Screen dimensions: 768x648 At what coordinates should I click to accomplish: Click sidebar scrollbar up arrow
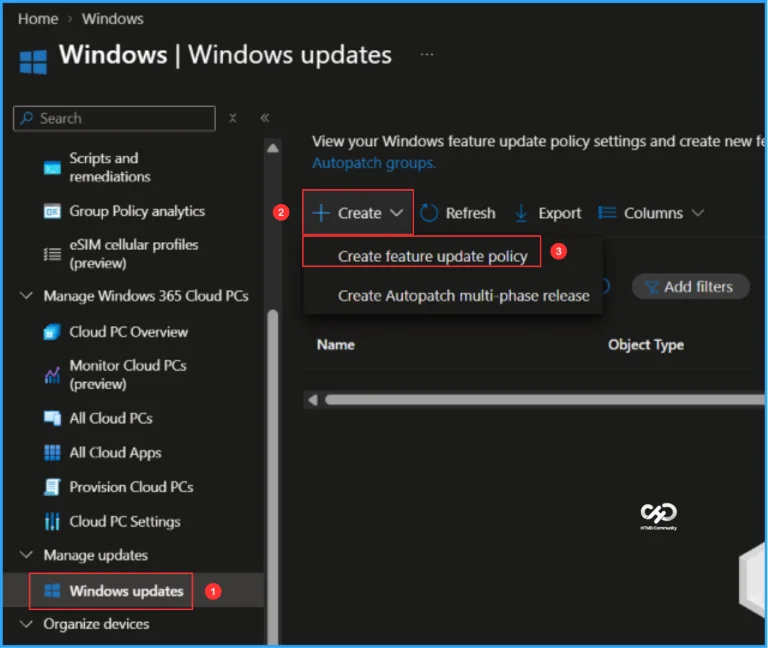273,148
